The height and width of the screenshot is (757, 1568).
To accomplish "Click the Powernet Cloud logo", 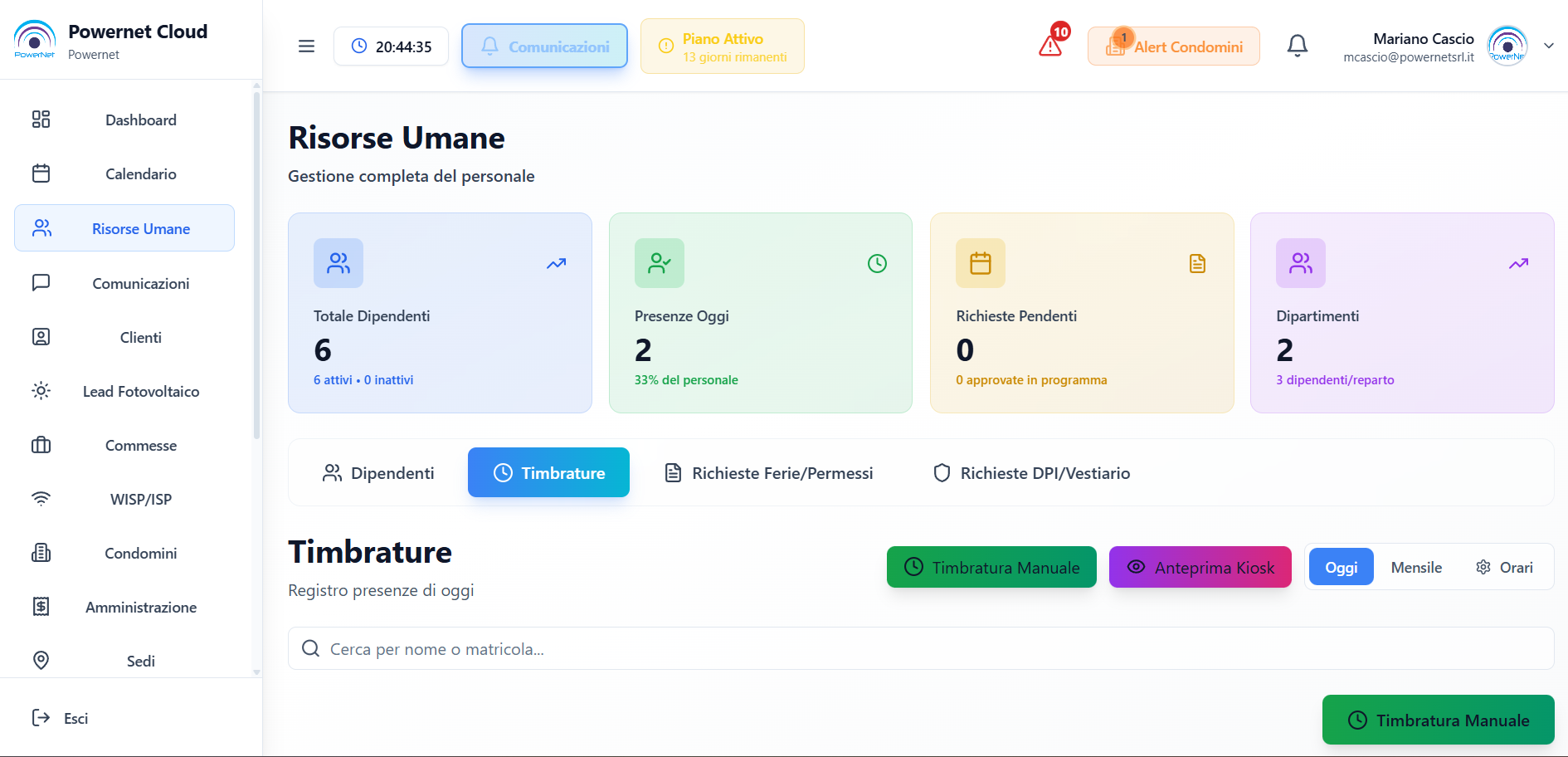I will click(x=35, y=41).
